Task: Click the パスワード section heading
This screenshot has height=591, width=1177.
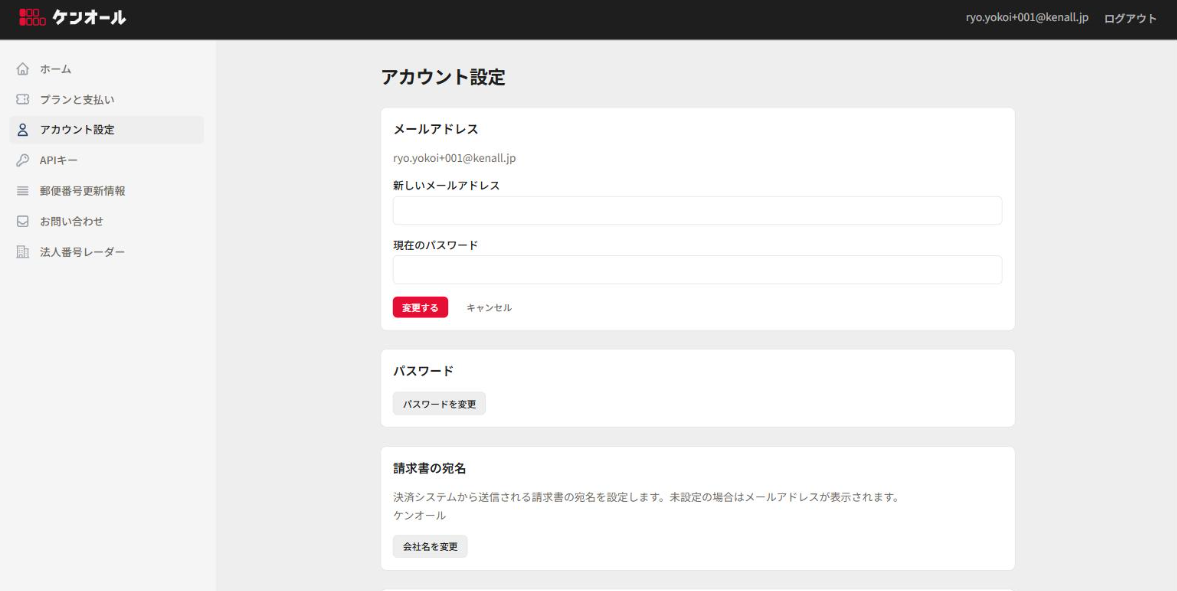Action: [423, 371]
